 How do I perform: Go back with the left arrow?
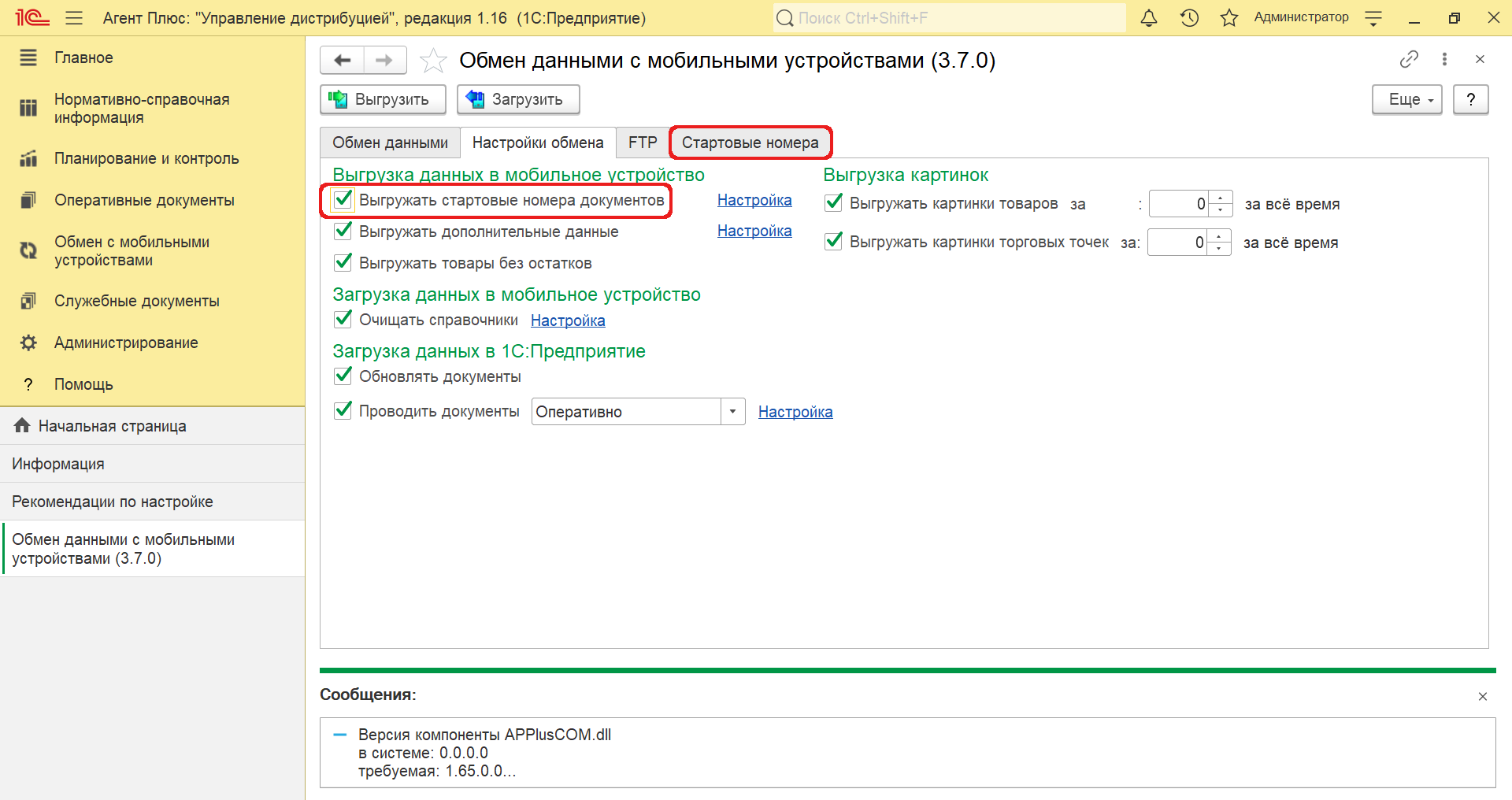click(343, 61)
